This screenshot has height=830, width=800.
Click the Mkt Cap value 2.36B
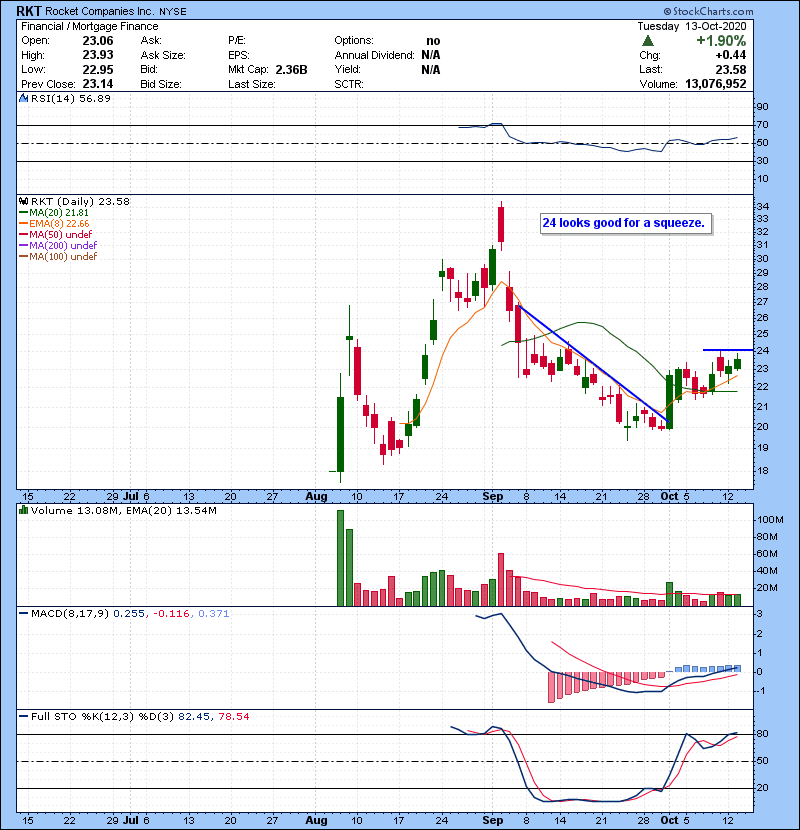[x=291, y=69]
